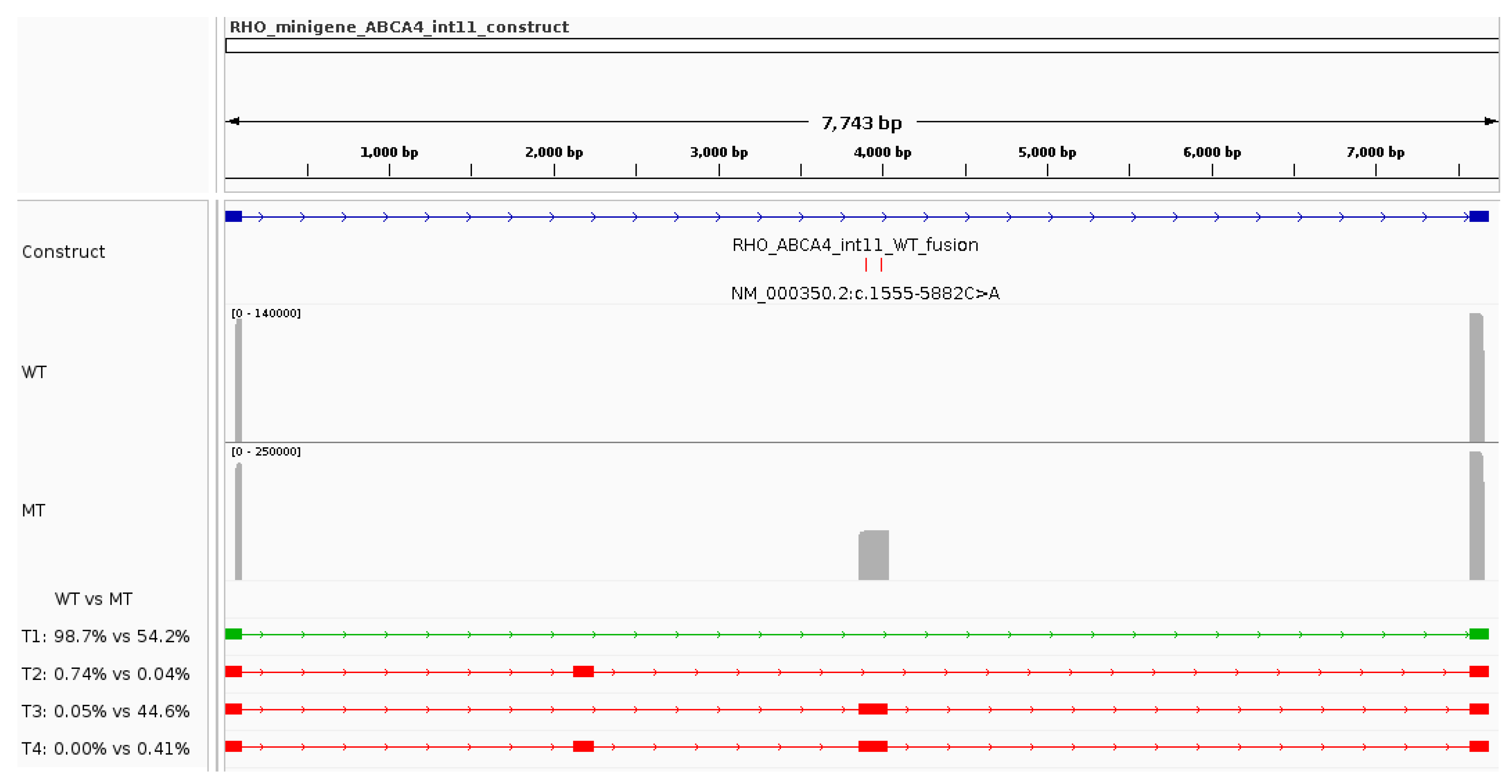Click the red 2,200 bp exon in T4
This screenshot has height=784, width=1512.
pyautogui.click(x=583, y=747)
